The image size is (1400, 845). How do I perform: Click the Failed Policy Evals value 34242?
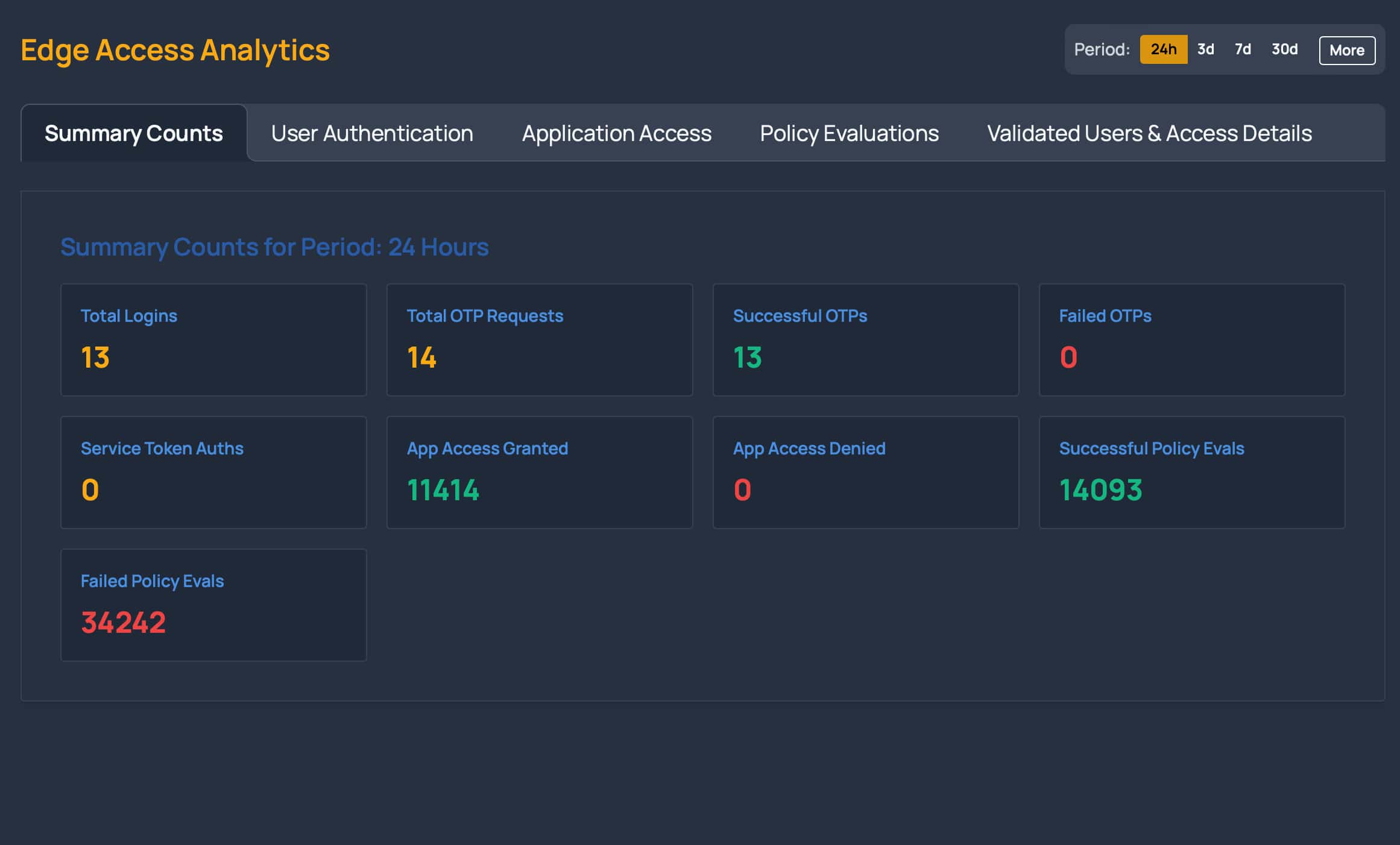(x=124, y=623)
